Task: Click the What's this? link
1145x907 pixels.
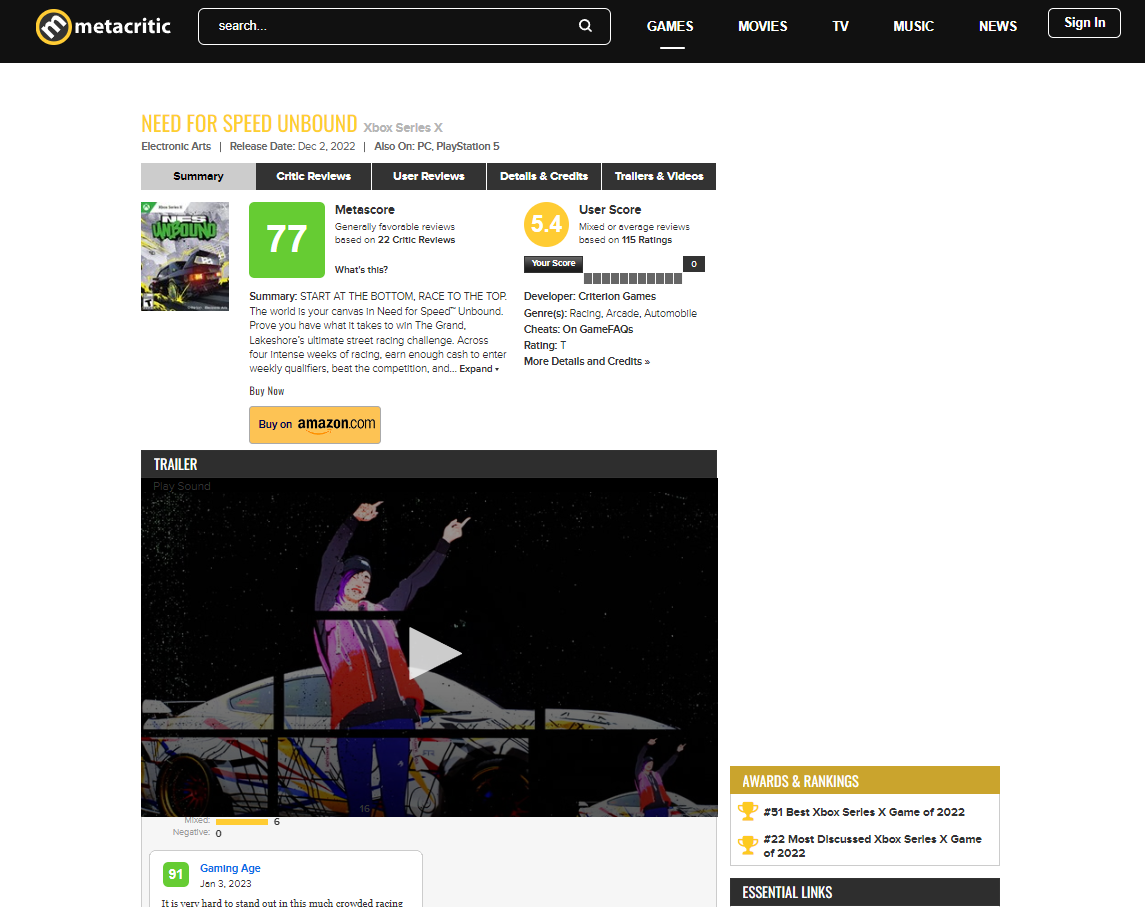Action: pos(361,269)
